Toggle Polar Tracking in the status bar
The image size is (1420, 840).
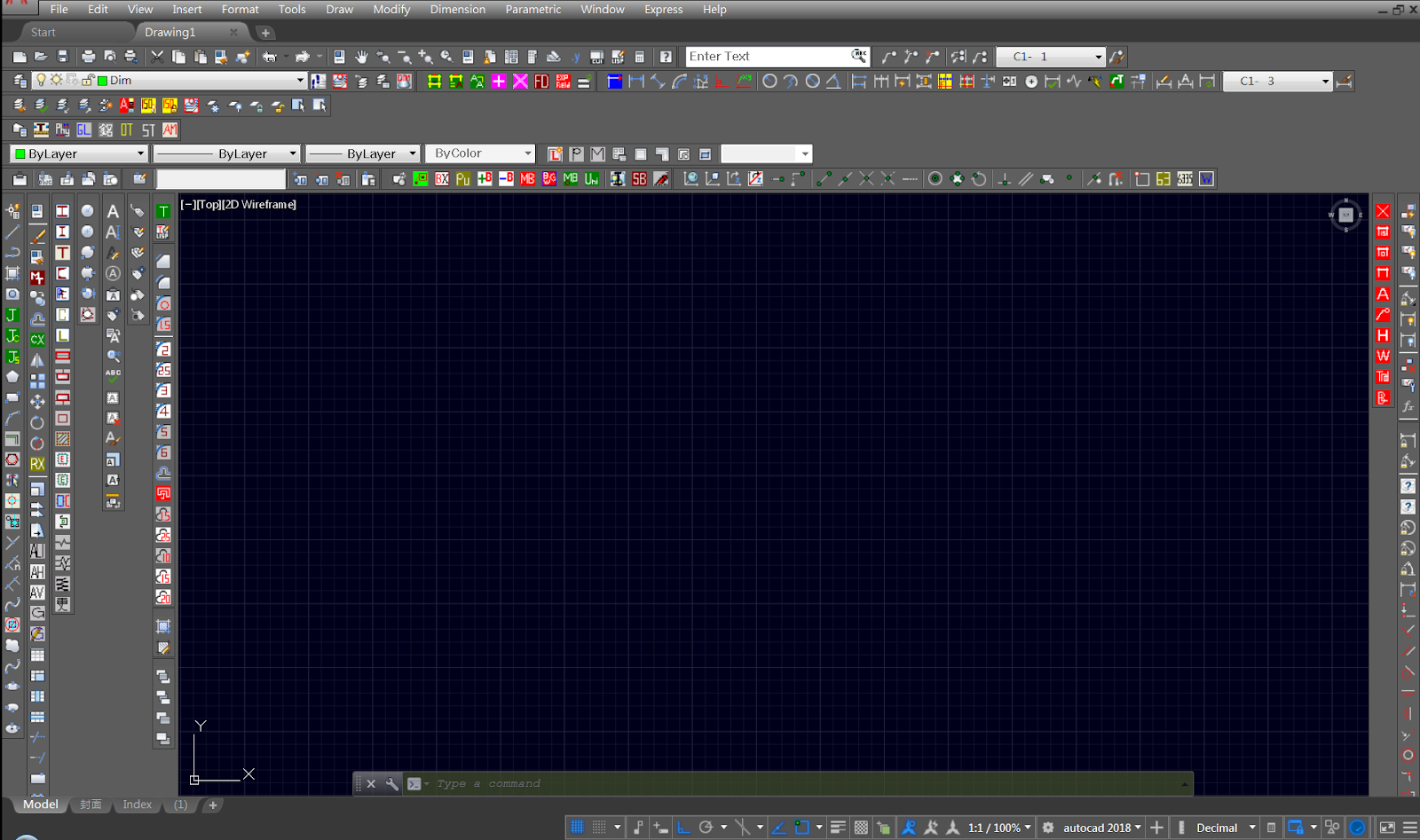pos(706,828)
